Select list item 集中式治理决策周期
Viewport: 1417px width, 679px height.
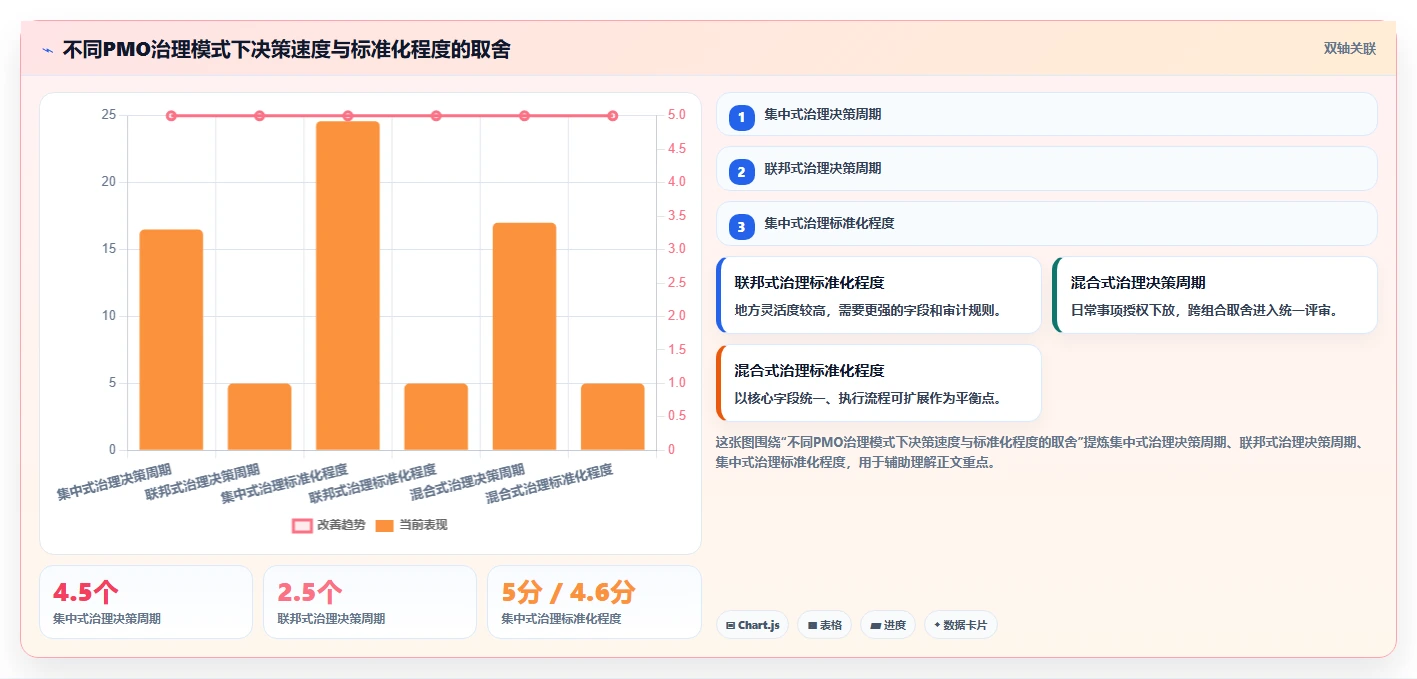[1047, 114]
